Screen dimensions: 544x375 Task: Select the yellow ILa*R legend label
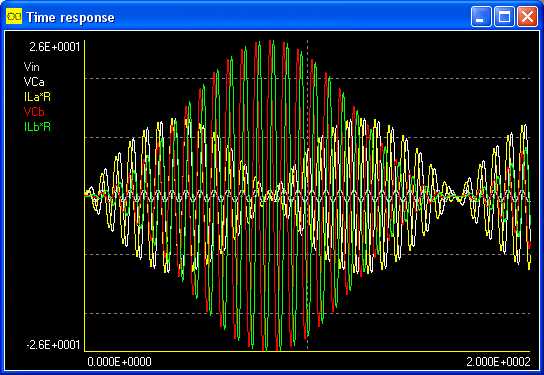(37, 97)
